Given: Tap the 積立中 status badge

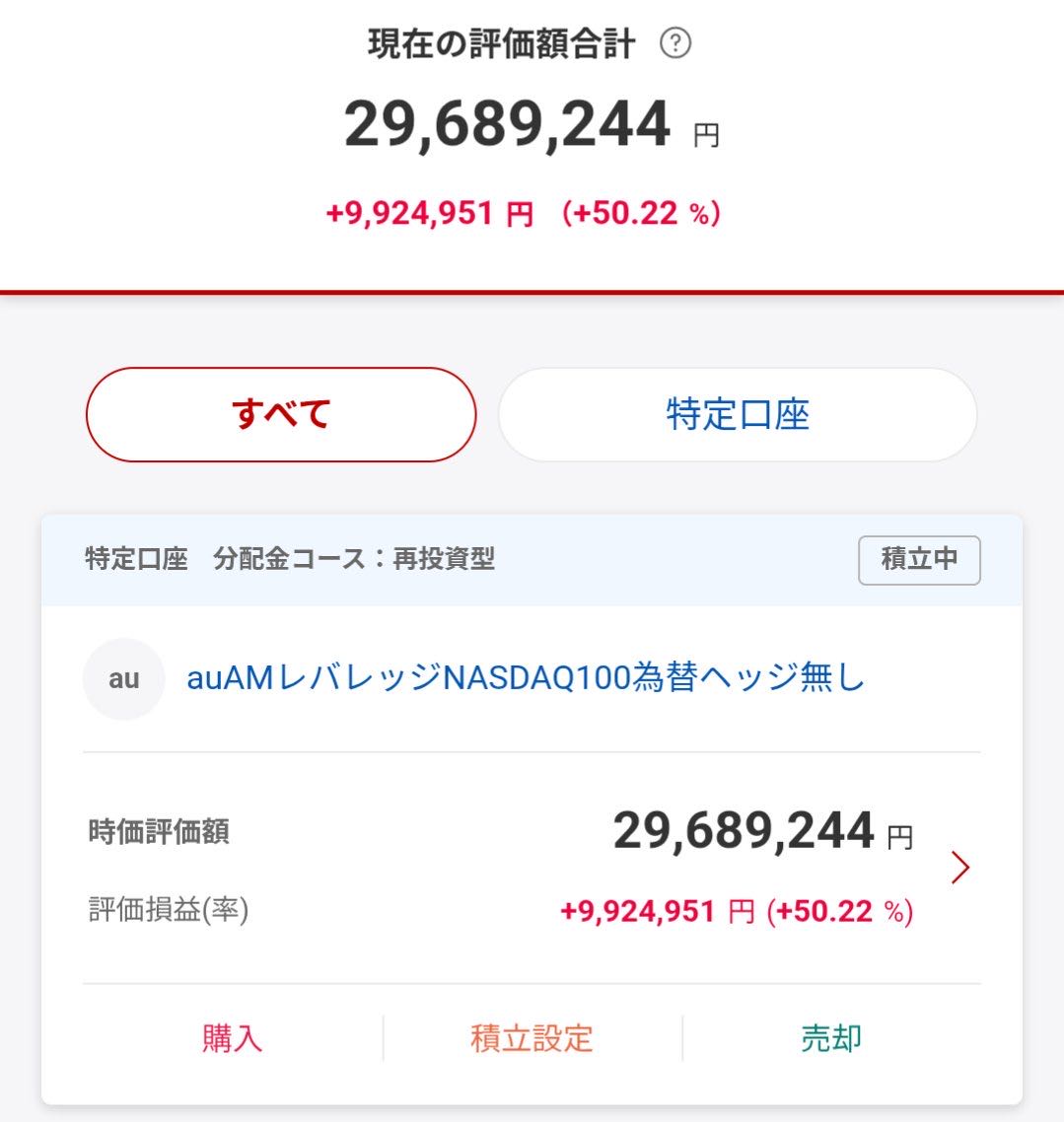Looking at the screenshot, I should [x=919, y=559].
